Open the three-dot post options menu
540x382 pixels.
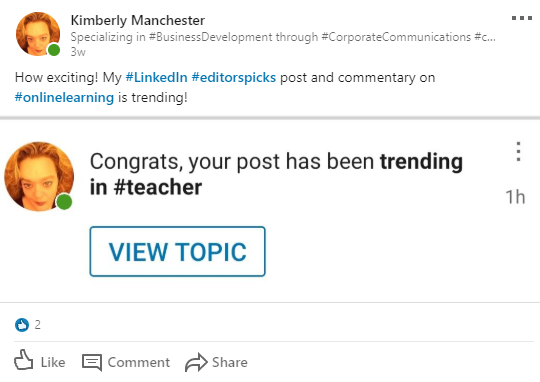522,18
